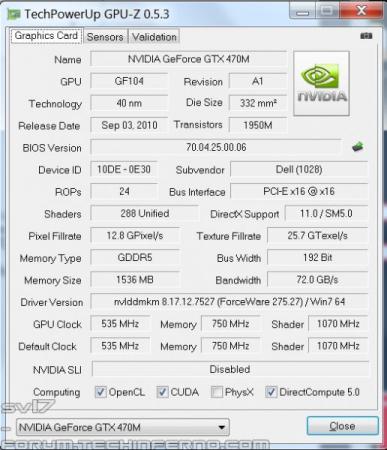The width and height of the screenshot is (387, 450).
Task: Click the NVIDIA SLI Disabled field
Action: [x=230, y=369]
